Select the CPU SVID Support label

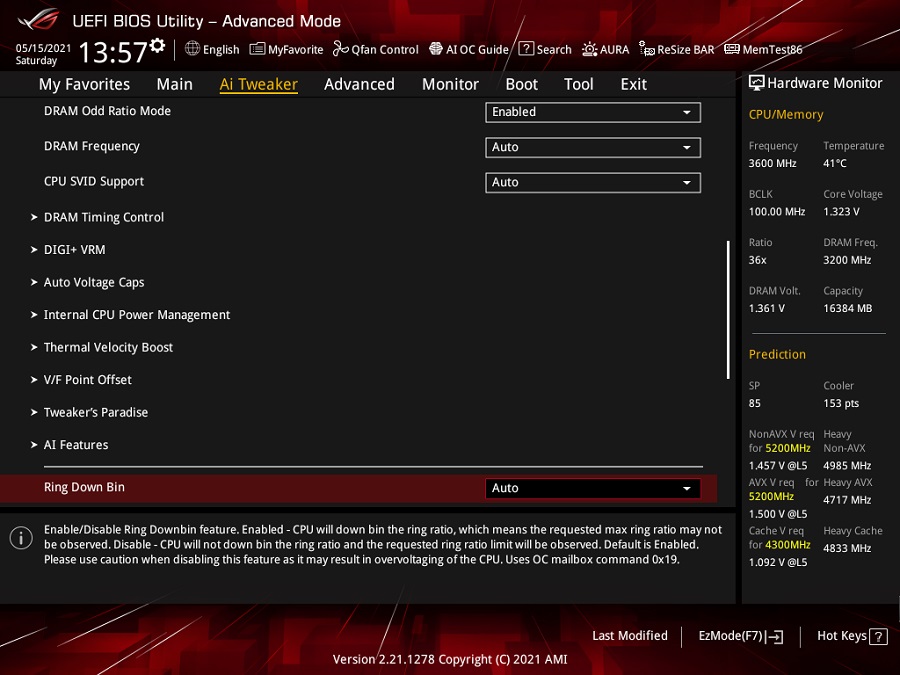(x=94, y=181)
